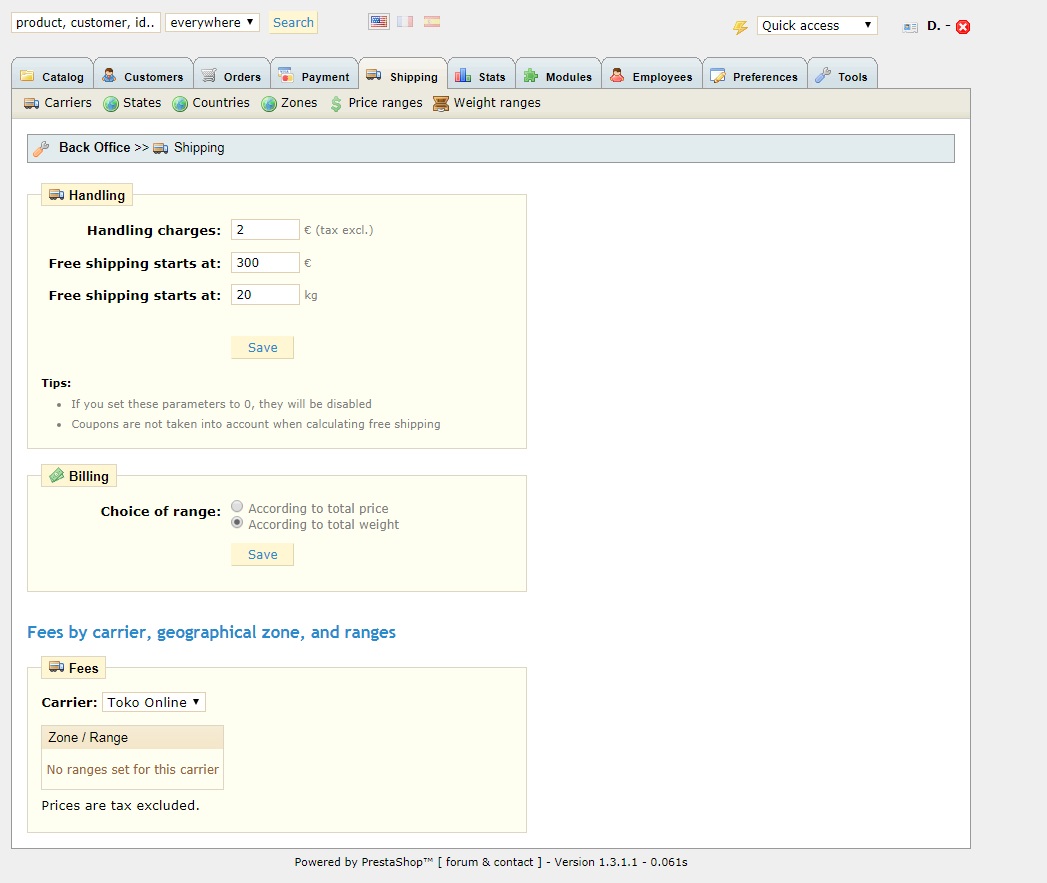Screen dimensions: 1047x883
Task: Click the Quick access lightning bolt icon
Action: [739, 26]
